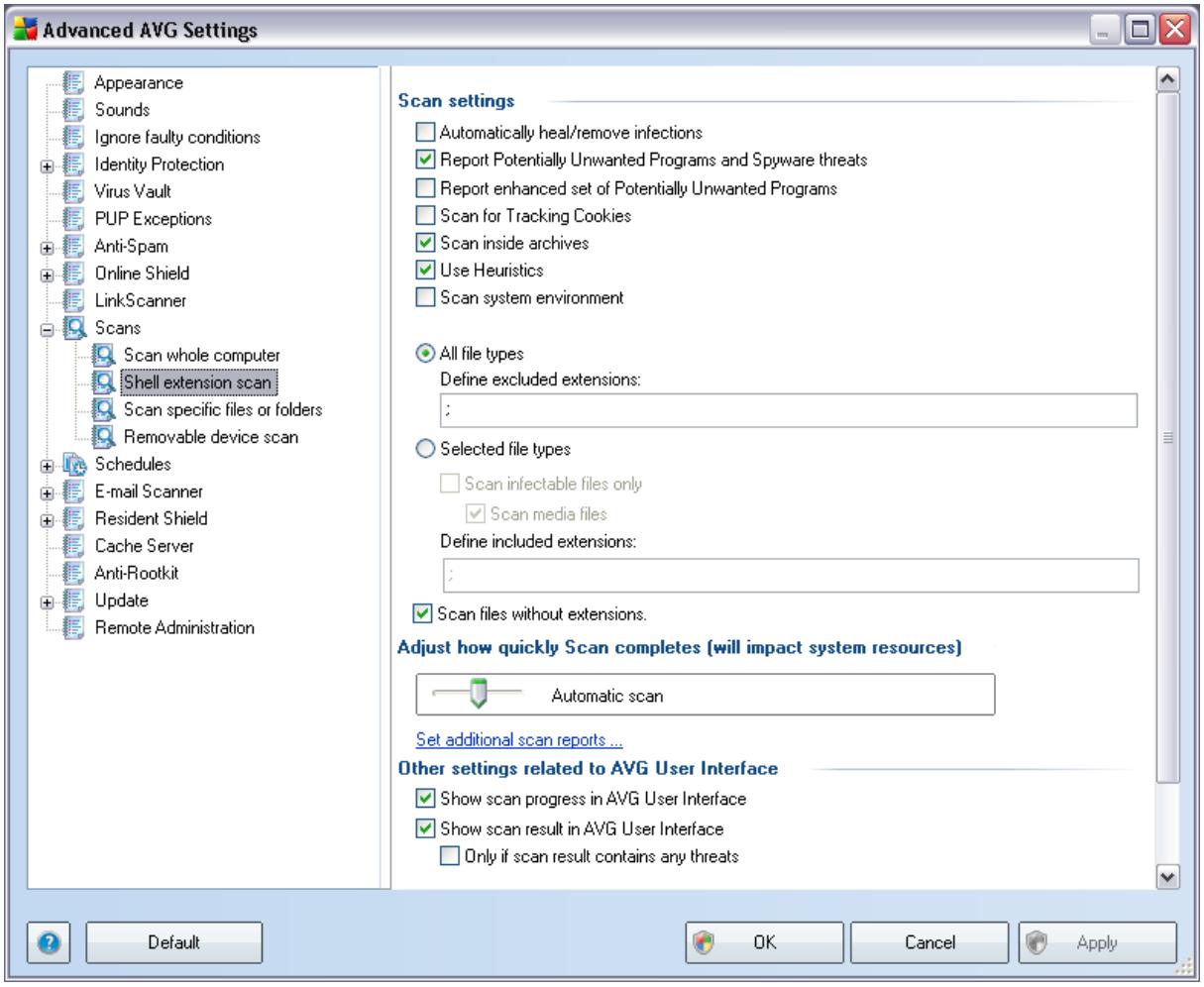
Task: Confirm settings with OK button
Action: point(763,942)
